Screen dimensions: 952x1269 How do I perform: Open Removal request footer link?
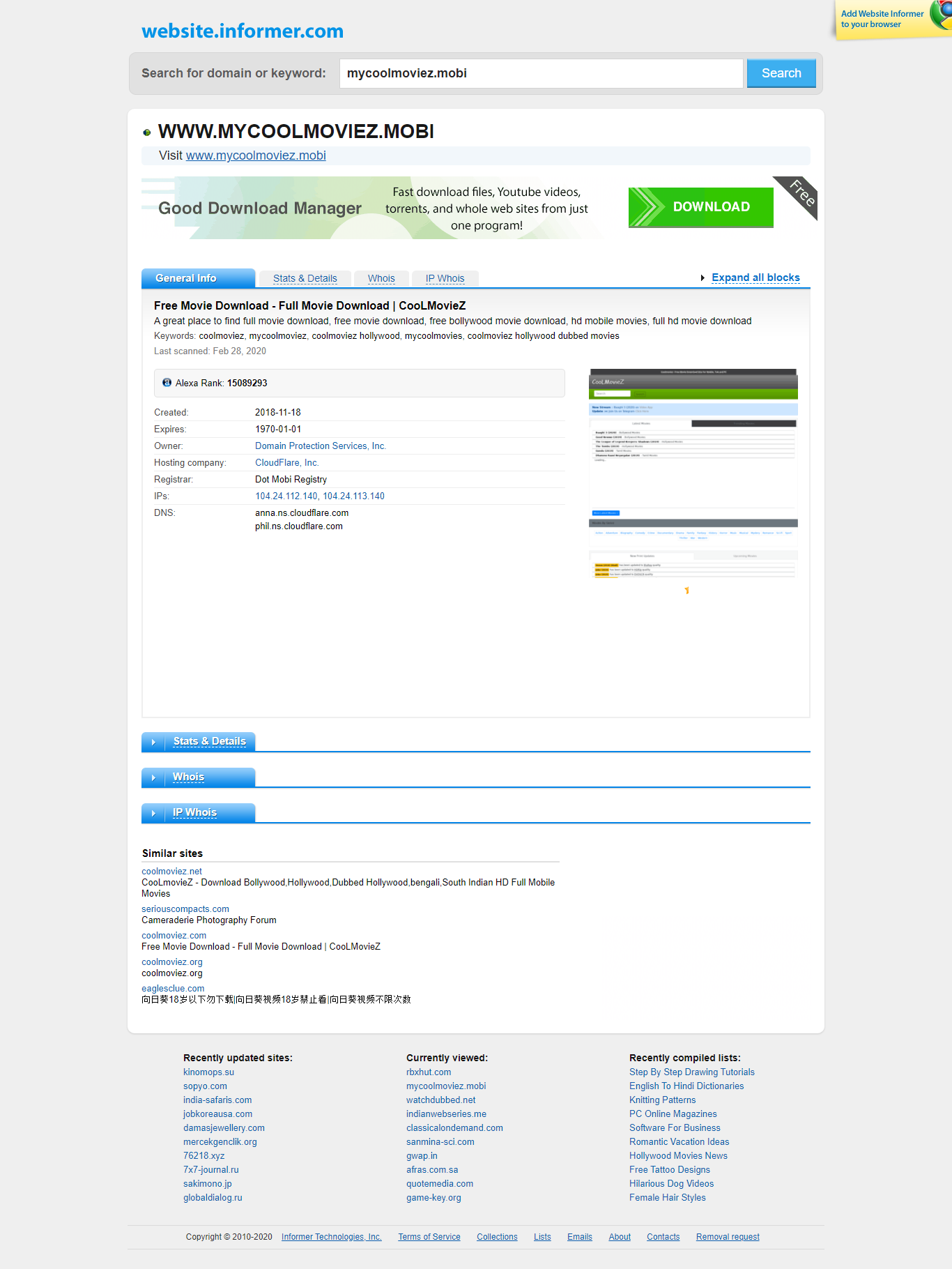coord(728,1237)
